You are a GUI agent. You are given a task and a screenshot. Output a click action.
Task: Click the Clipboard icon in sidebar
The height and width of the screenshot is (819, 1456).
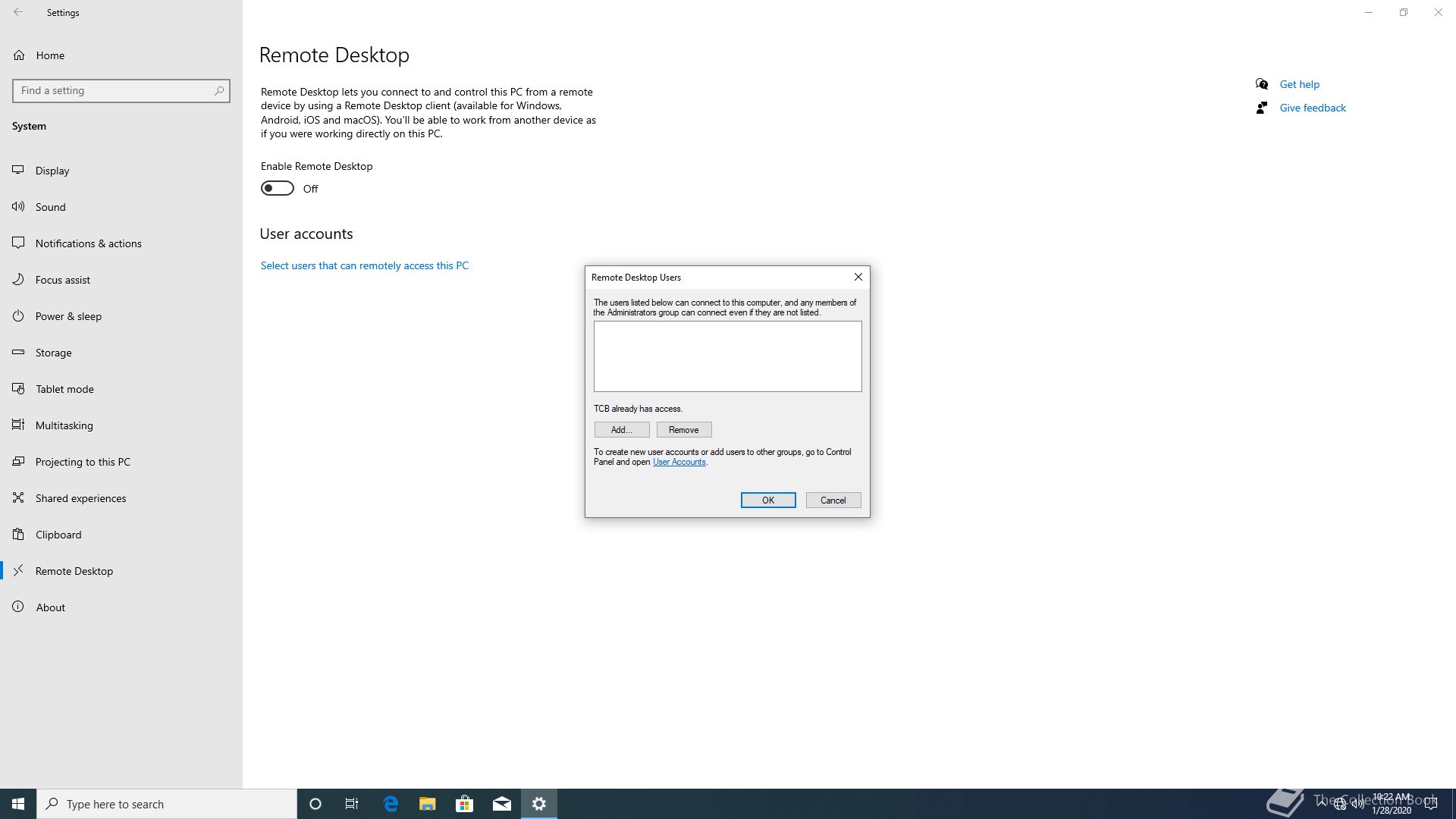(18, 535)
